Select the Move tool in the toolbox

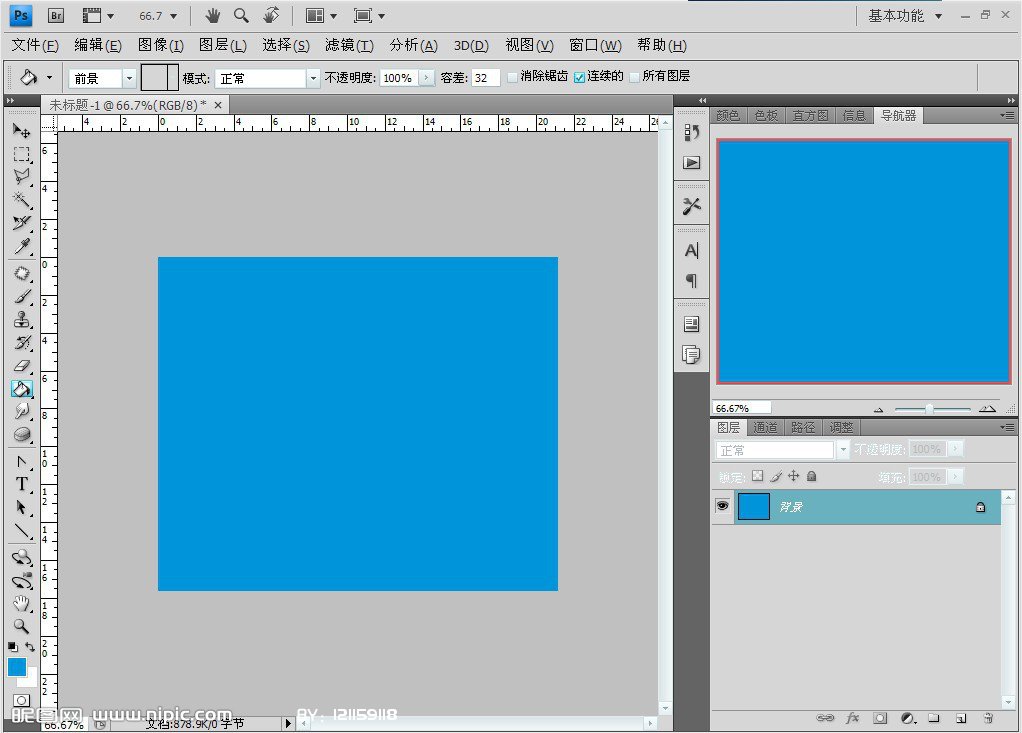pyautogui.click(x=21, y=131)
